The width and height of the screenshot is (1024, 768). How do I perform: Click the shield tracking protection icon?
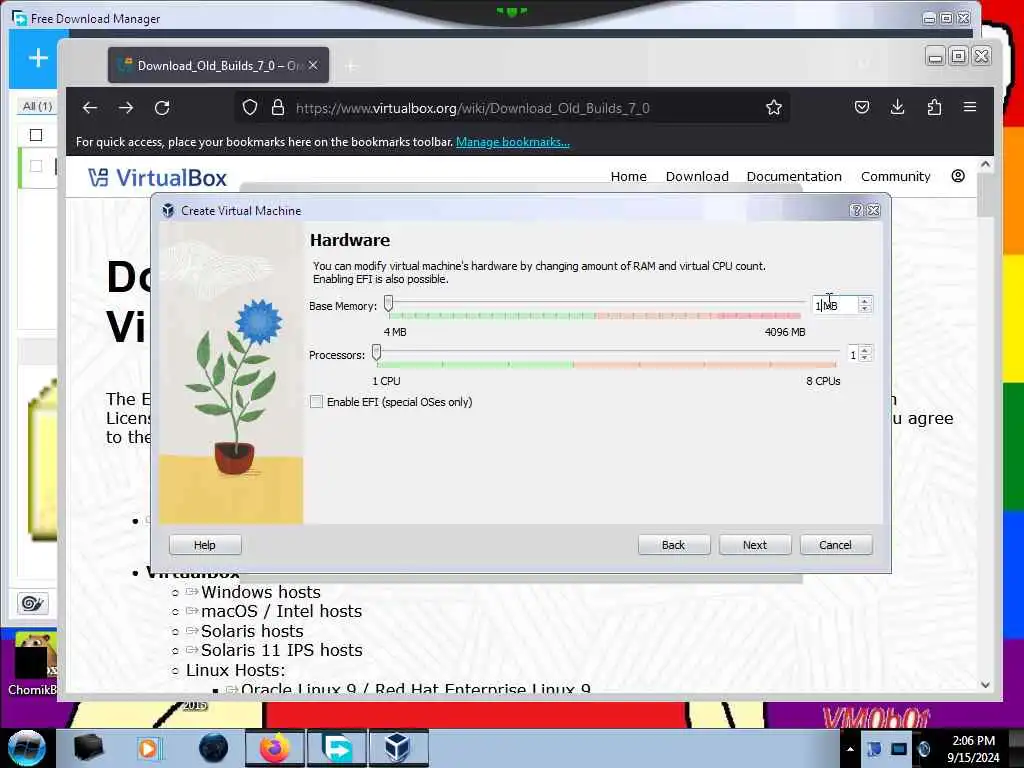pyautogui.click(x=250, y=108)
